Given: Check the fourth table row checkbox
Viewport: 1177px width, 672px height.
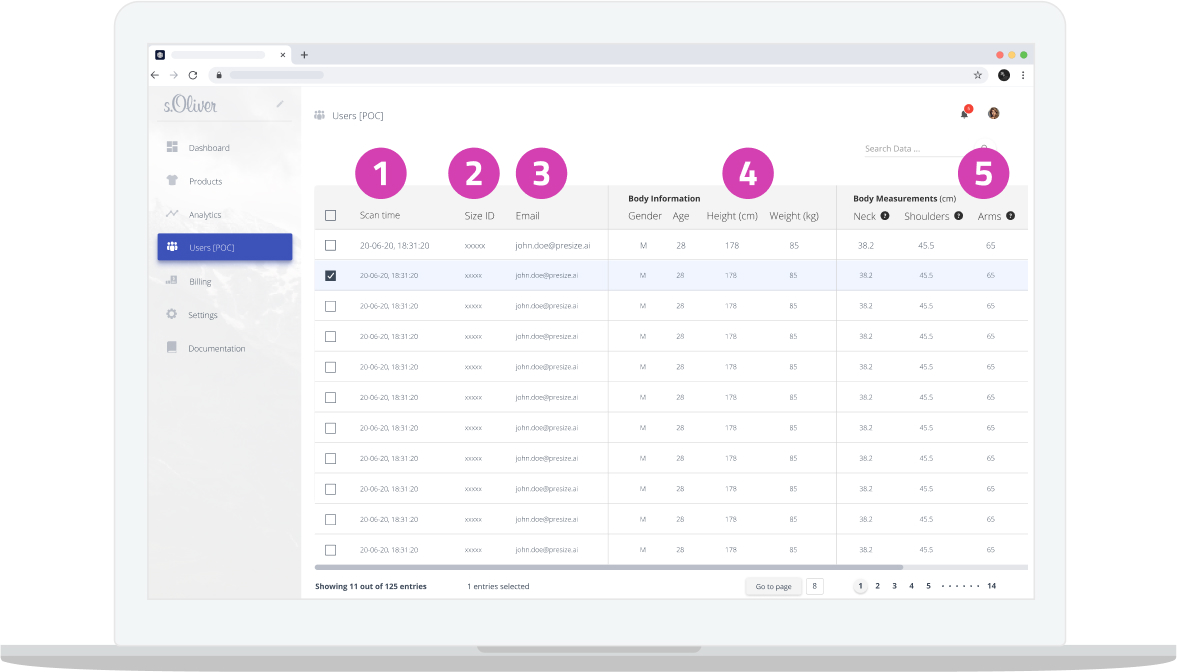Looking at the screenshot, I should coord(330,336).
